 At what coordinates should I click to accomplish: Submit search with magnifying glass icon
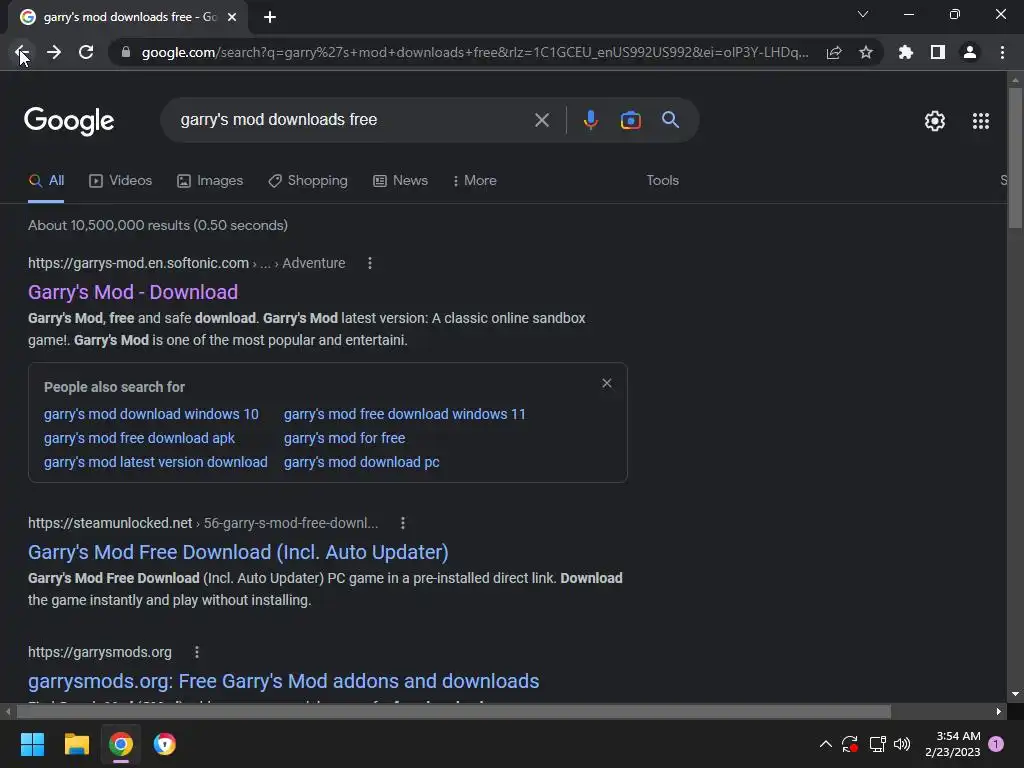coord(670,120)
